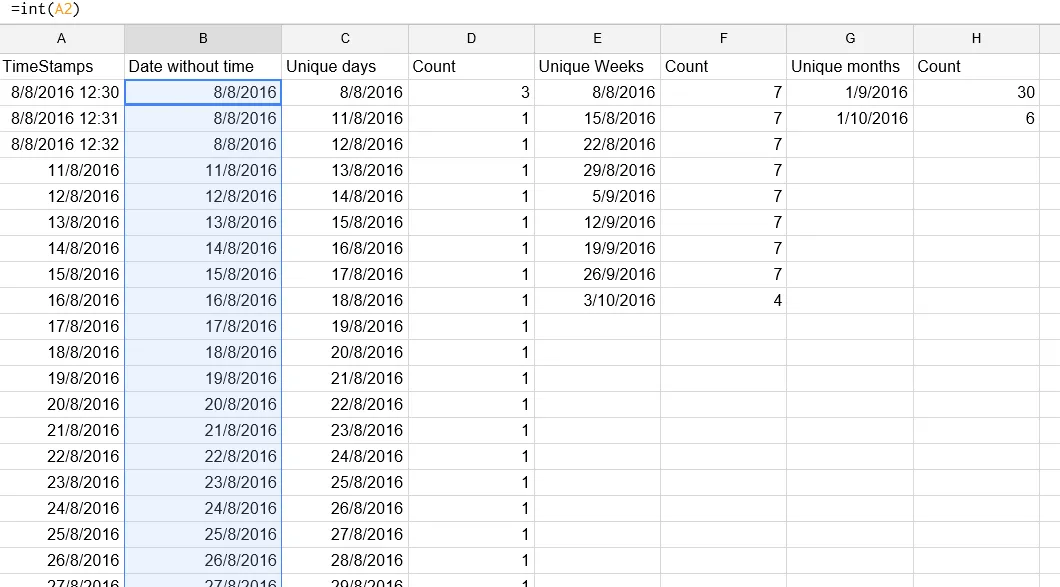Select column C header
This screenshot has height=587, width=1060.
(x=345, y=39)
